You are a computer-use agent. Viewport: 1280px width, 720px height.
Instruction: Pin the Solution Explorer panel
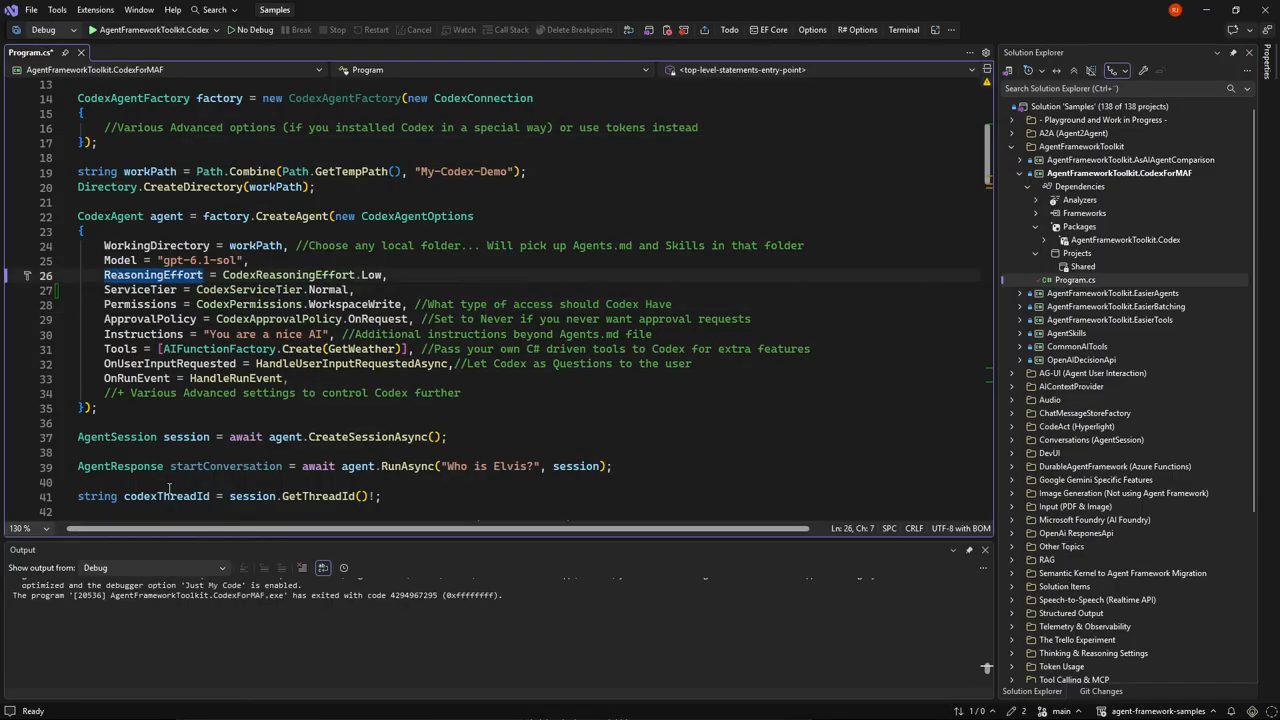1233,52
